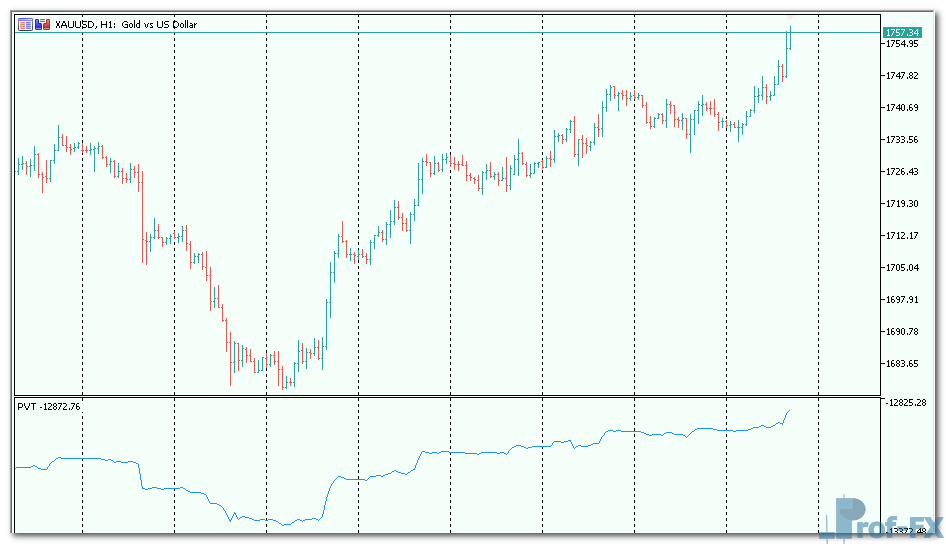Click the 1712.17 price scale label
Screen dimensions: 946x544
point(902,236)
